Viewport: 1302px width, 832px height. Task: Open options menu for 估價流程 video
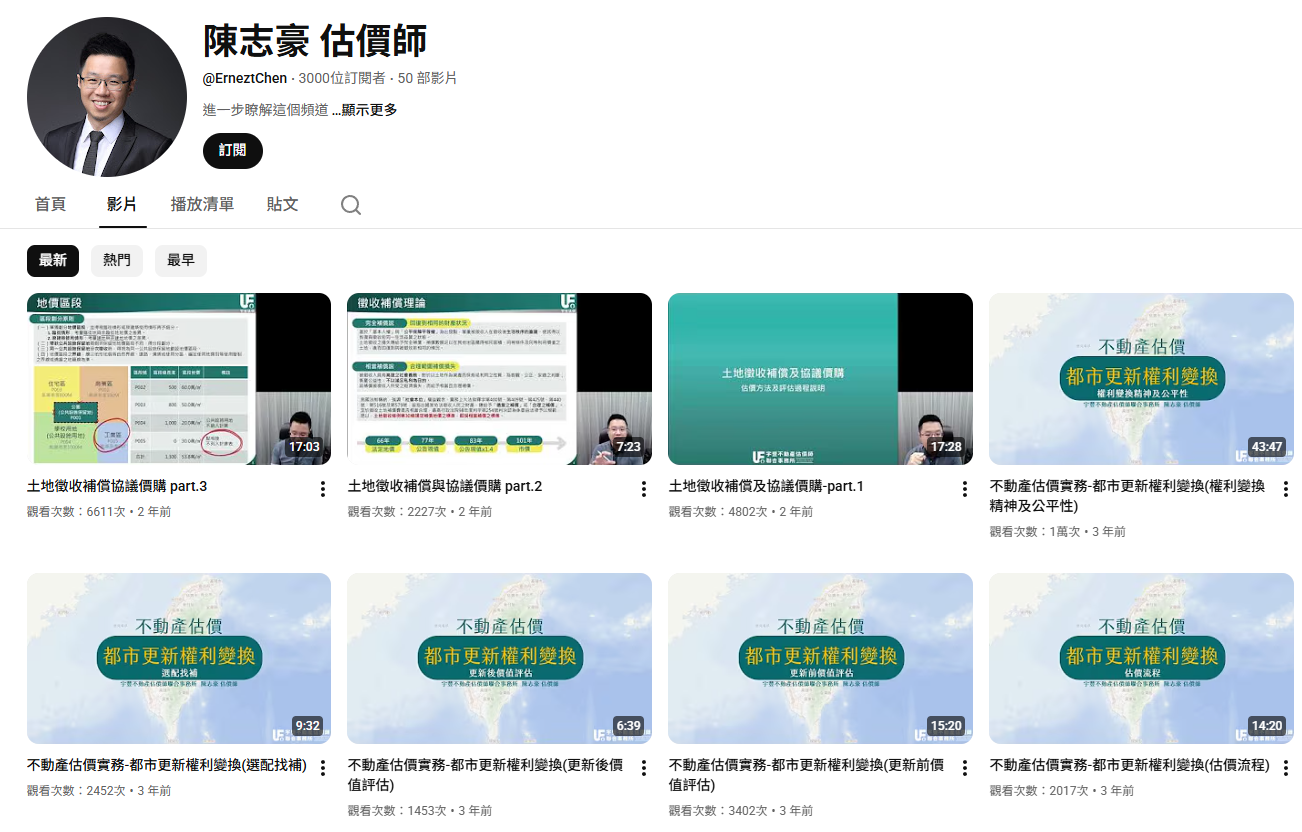click(1284, 767)
